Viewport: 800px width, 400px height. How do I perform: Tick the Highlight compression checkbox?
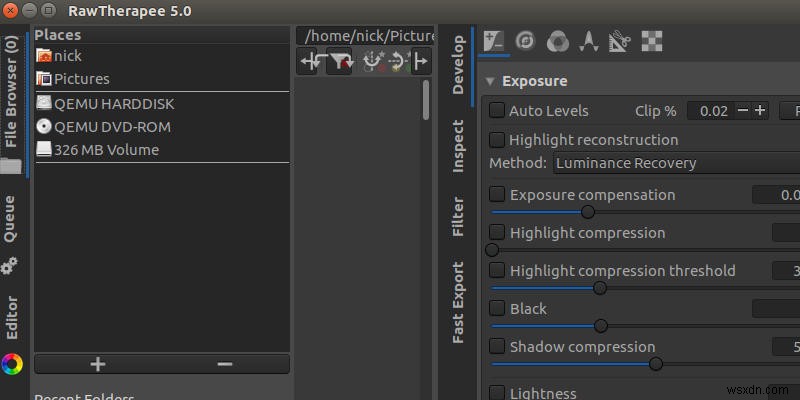(496, 232)
